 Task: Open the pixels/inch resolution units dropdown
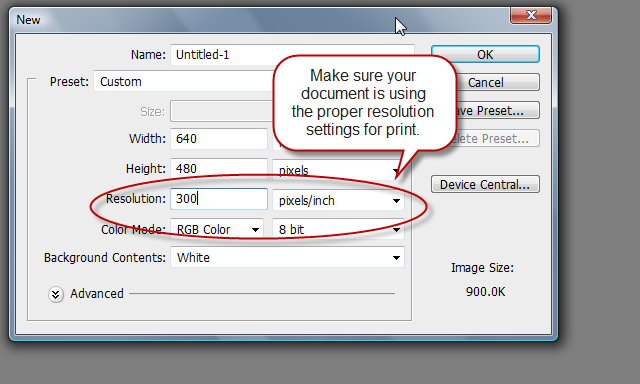point(338,200)
